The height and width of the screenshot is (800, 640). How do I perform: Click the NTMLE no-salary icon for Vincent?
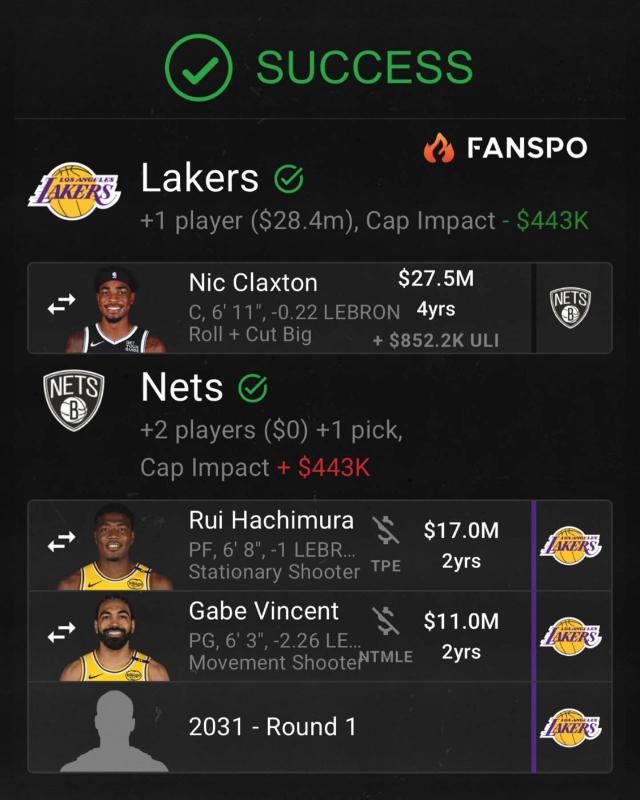click(x=386, y=620)
